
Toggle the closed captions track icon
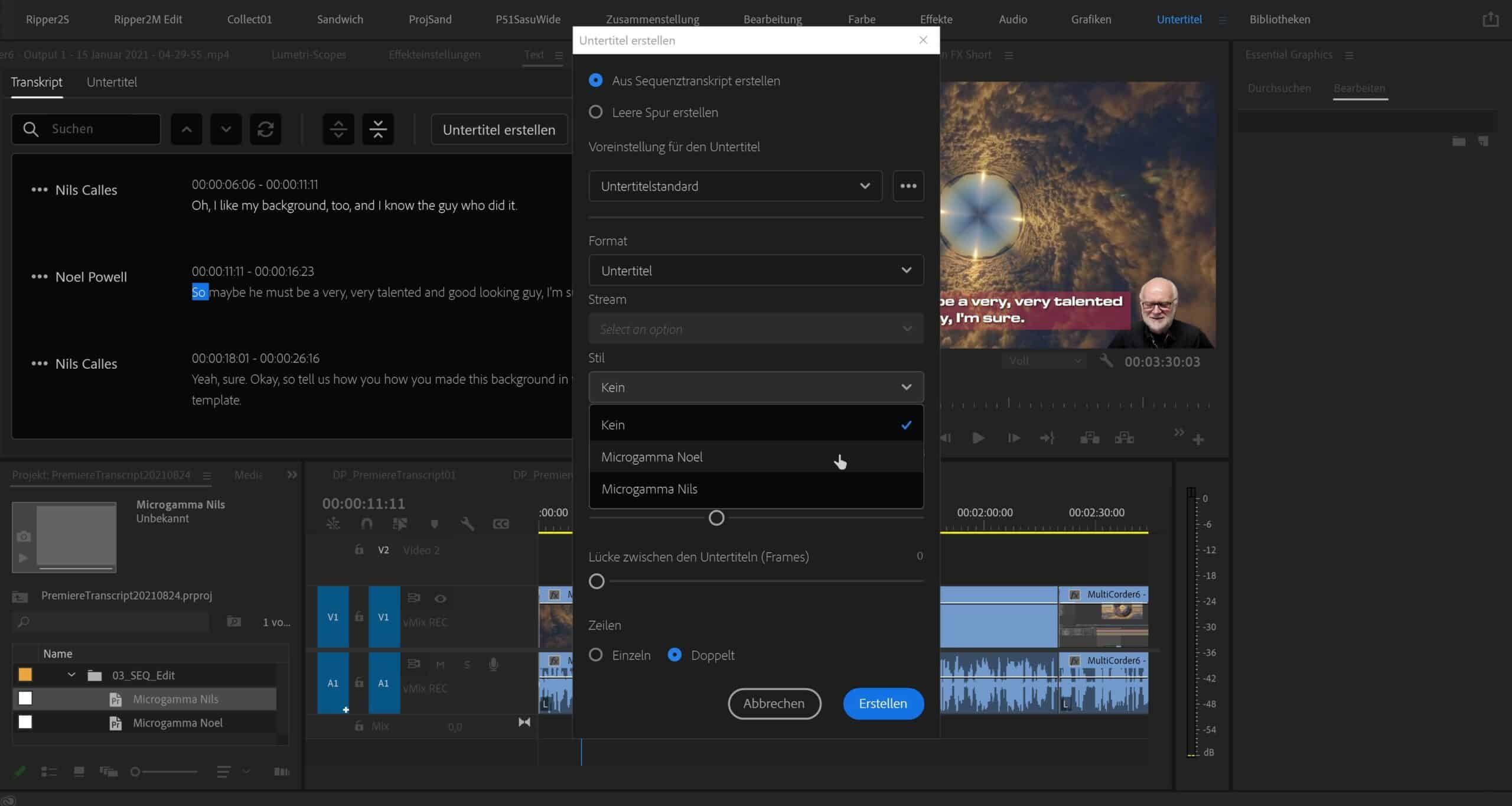pyautogui.click(x=501, y=524)
